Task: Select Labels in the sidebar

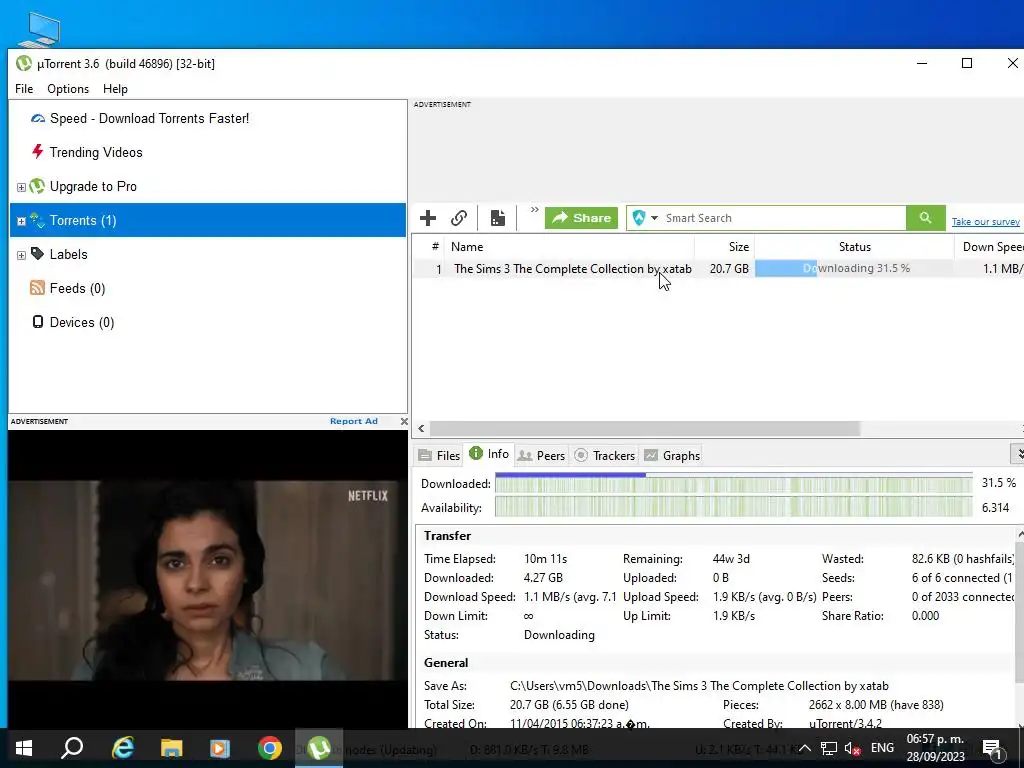Action: [x=69, y=255]
